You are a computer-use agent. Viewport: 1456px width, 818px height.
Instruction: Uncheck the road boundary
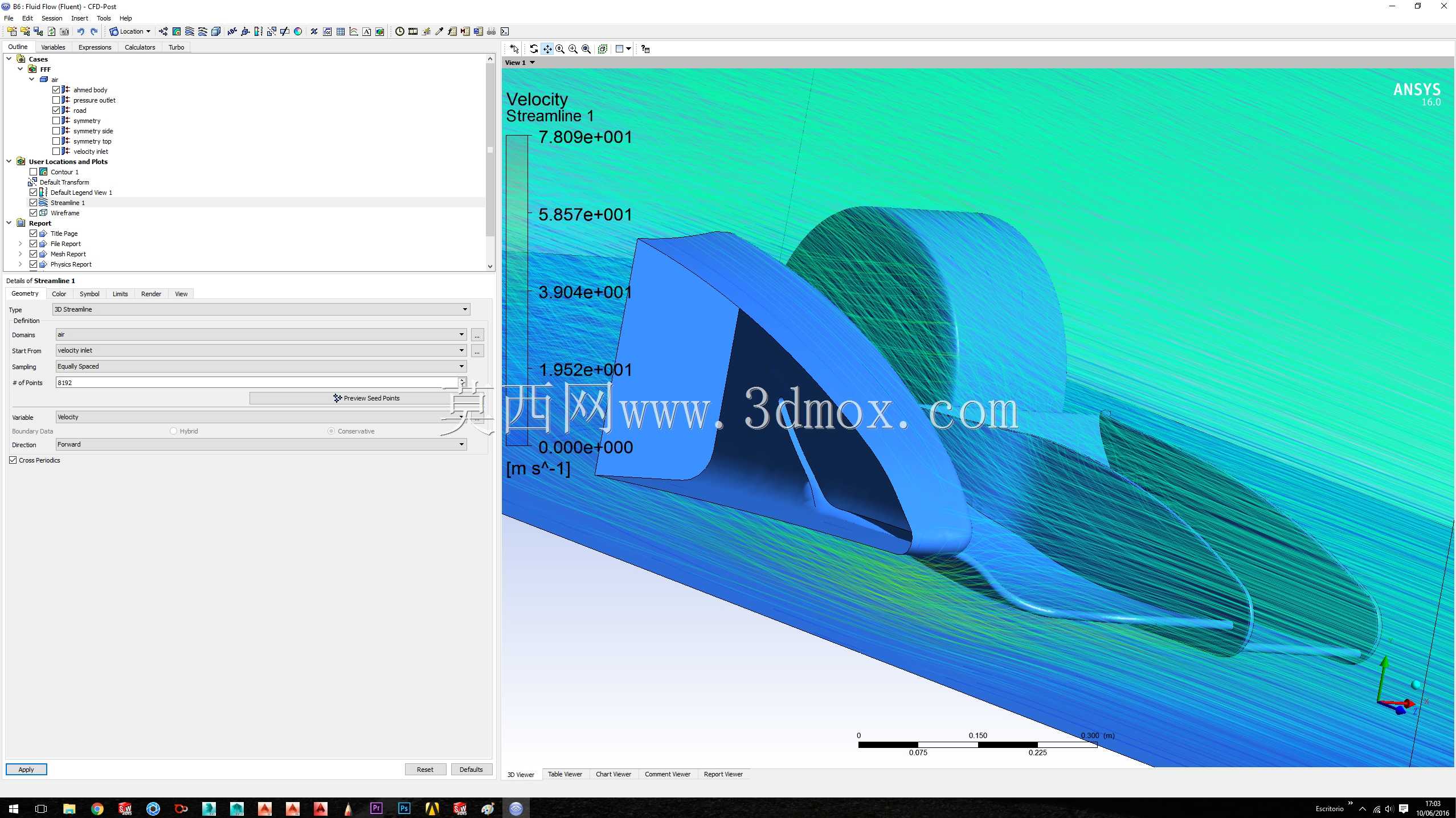point(56,111)
